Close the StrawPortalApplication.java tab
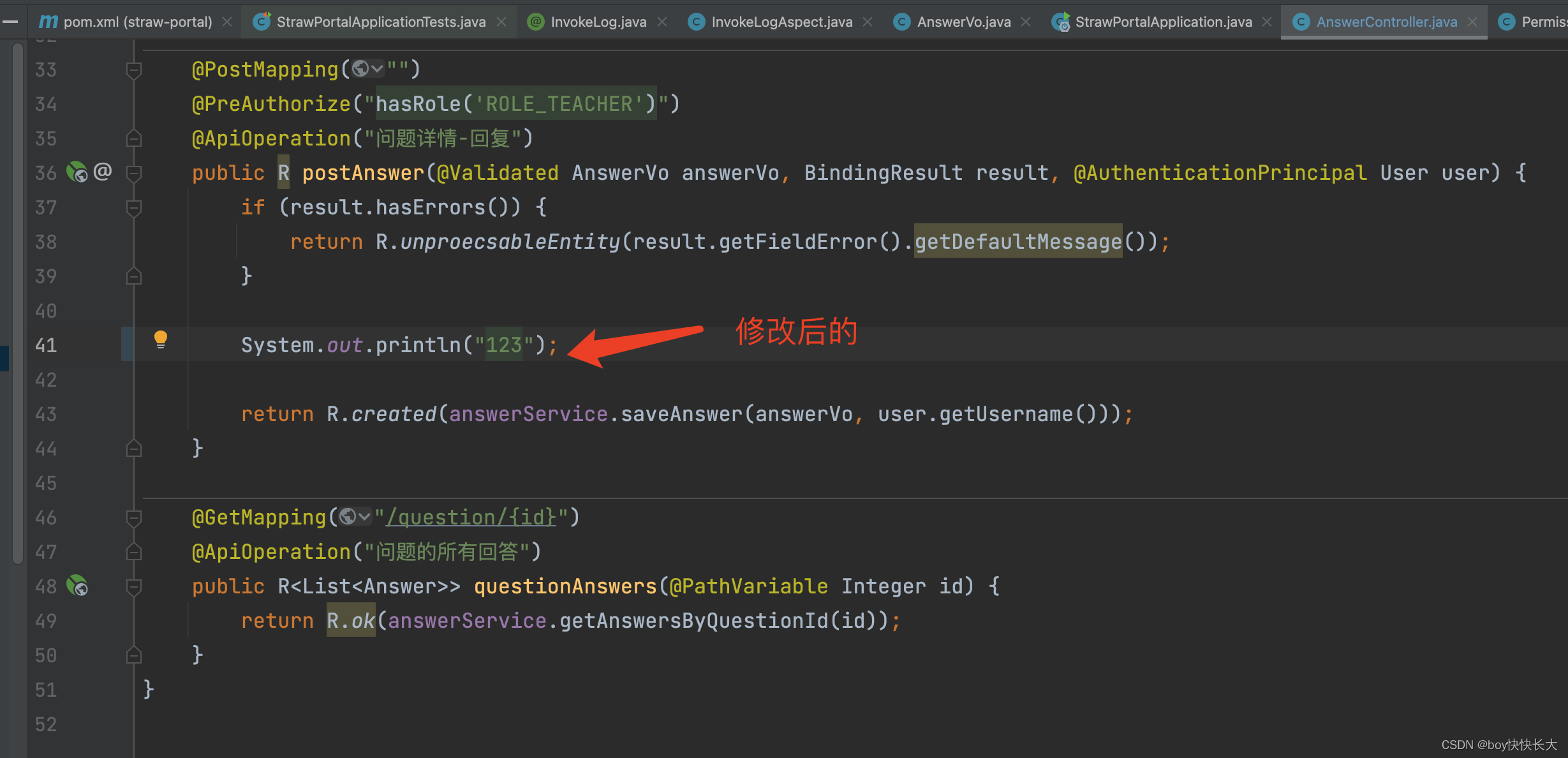Image resolution: width=1568 pixels, height=758 pixels. 1267,22
